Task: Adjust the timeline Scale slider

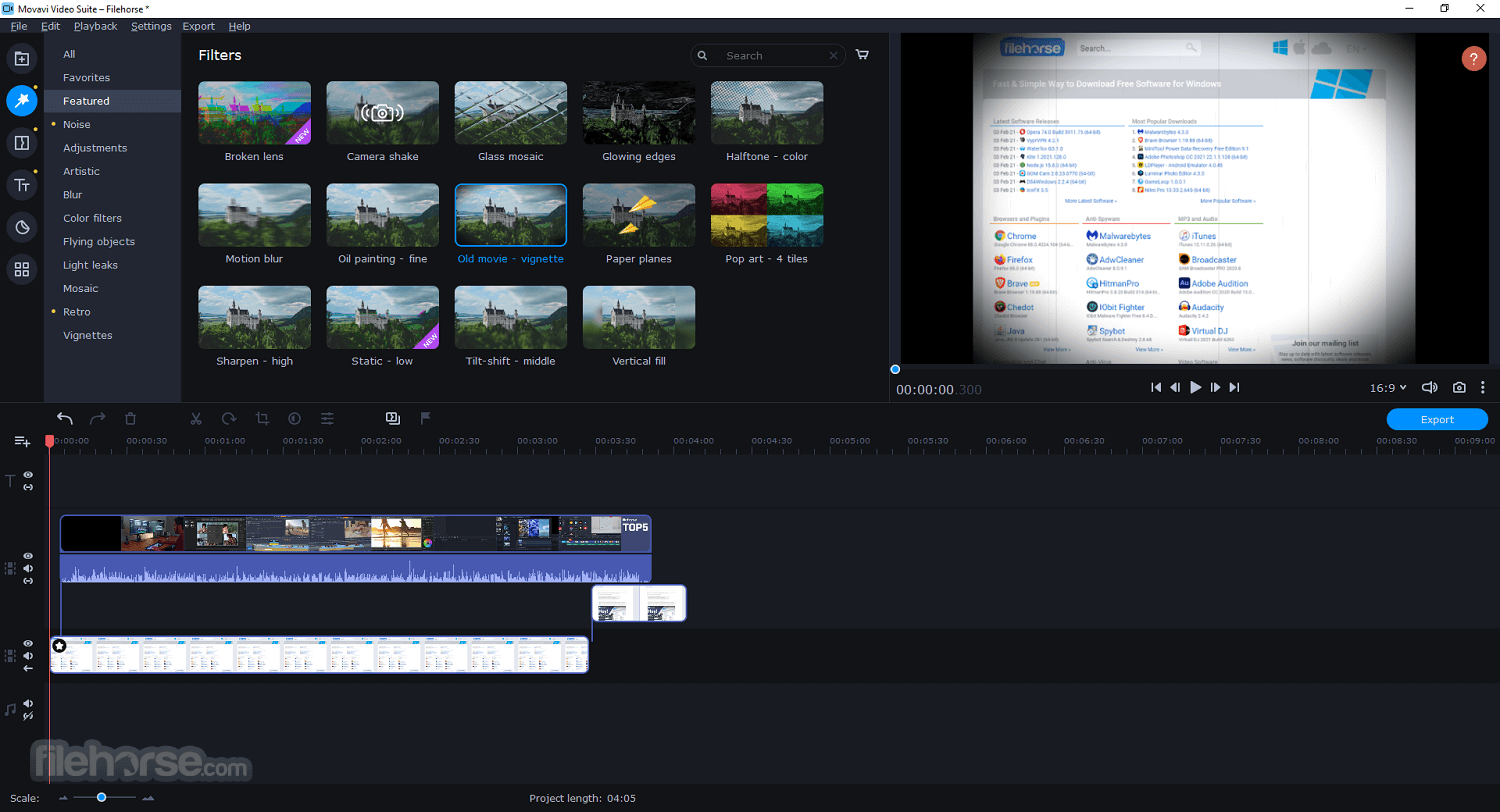Action: 102,797
